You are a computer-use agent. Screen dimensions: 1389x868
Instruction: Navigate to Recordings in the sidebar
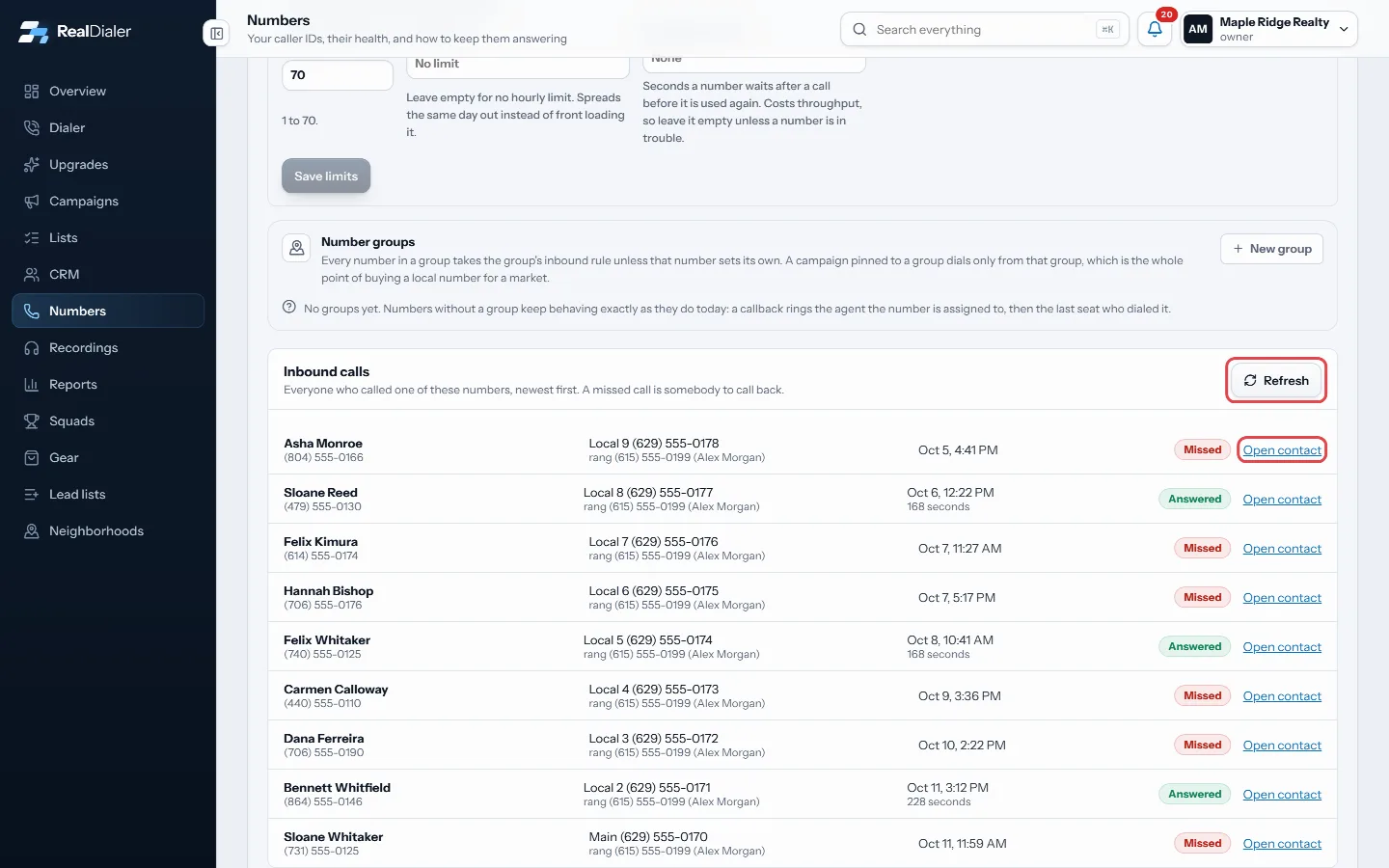[108, 348]
